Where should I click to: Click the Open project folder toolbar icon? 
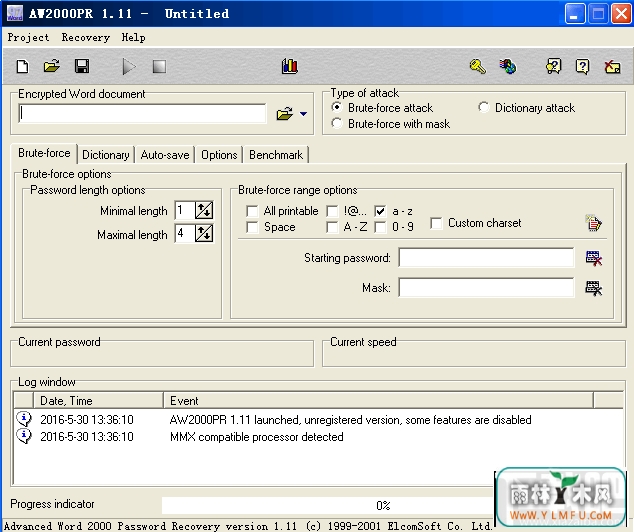(52, 66)
